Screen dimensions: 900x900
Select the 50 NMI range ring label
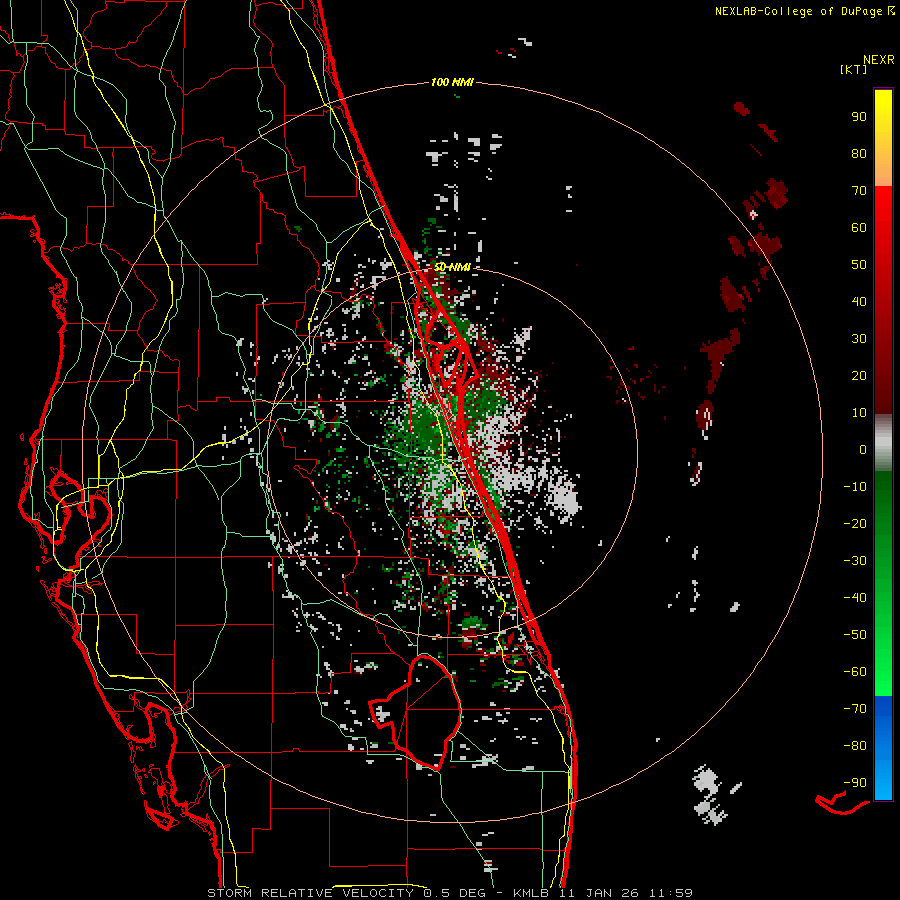(x=452, y=267)
